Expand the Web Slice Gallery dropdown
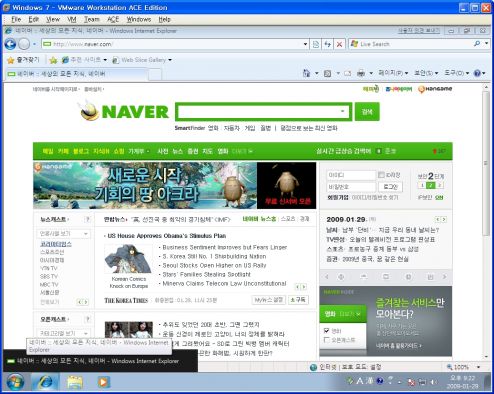 (x=170, y=60)
